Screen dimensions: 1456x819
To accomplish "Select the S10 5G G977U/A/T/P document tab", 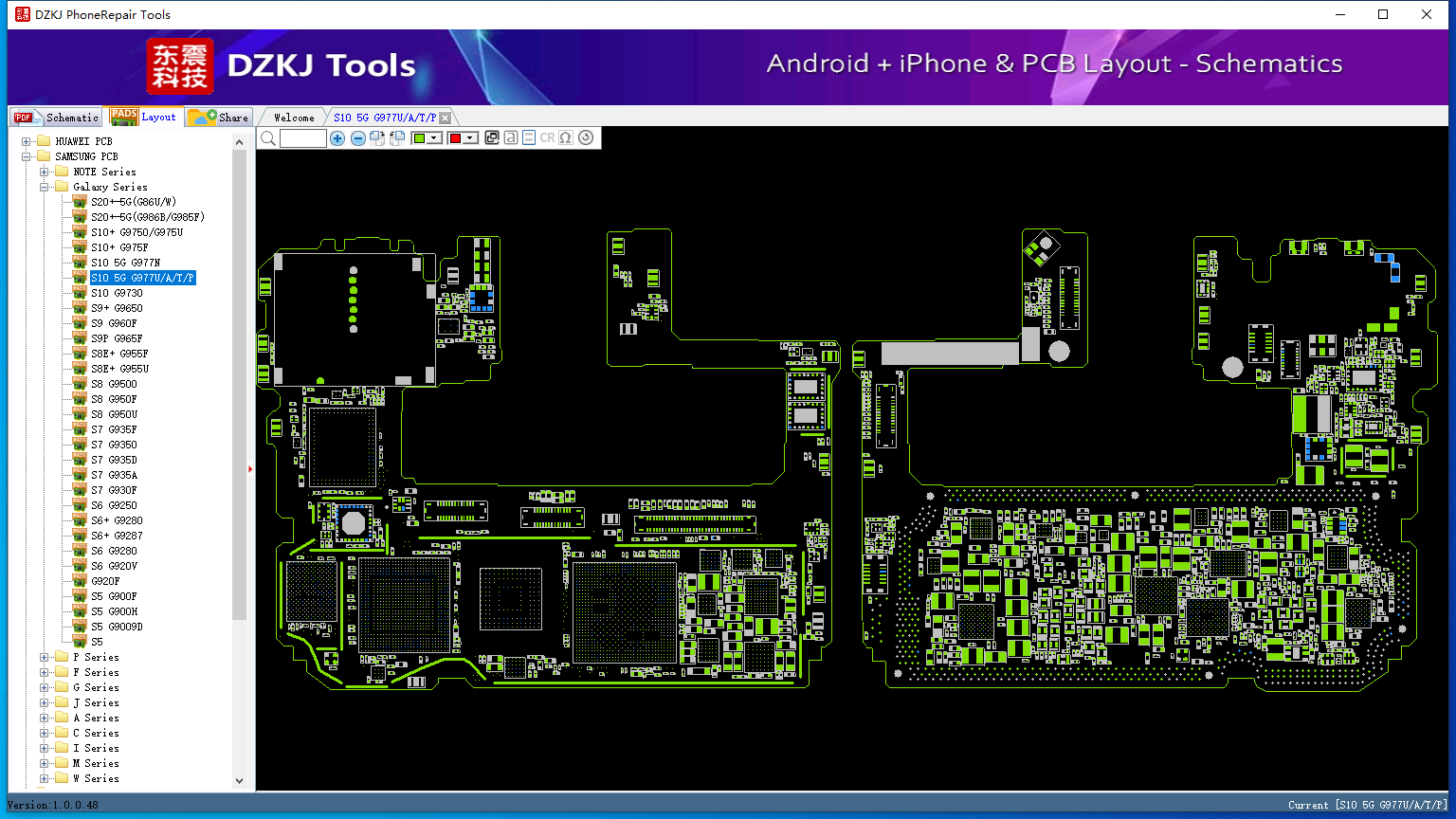I will [x=385, y=118].
